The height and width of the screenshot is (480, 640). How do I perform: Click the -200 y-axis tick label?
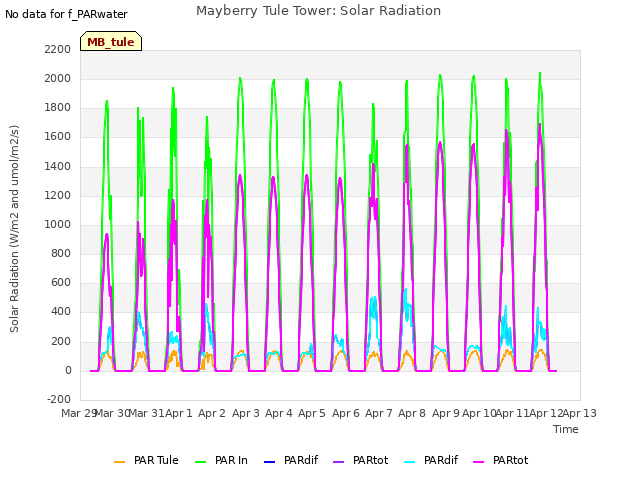click(x=59, y=399)
